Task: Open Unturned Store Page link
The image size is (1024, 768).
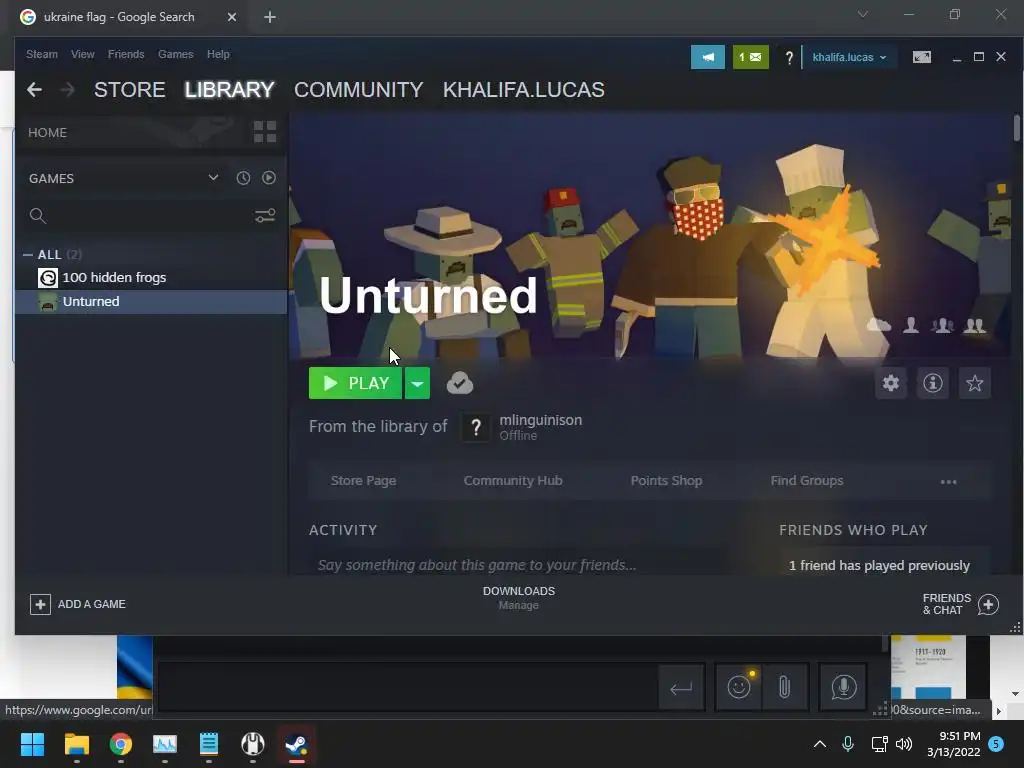Action: tap(363, 481)
